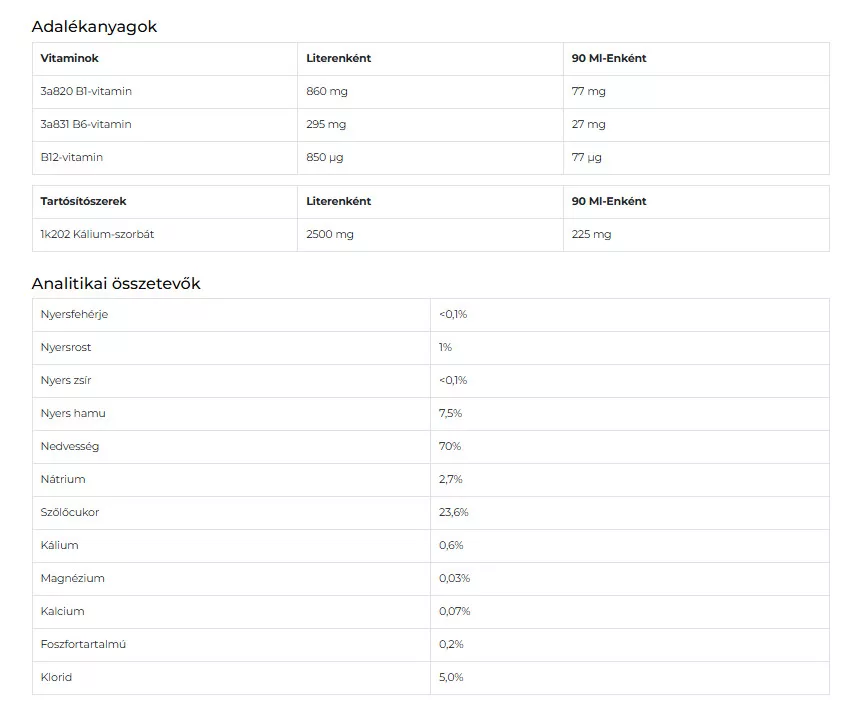Select the B12-vitamin row label
844x722 pixels.
pos(72,157)
